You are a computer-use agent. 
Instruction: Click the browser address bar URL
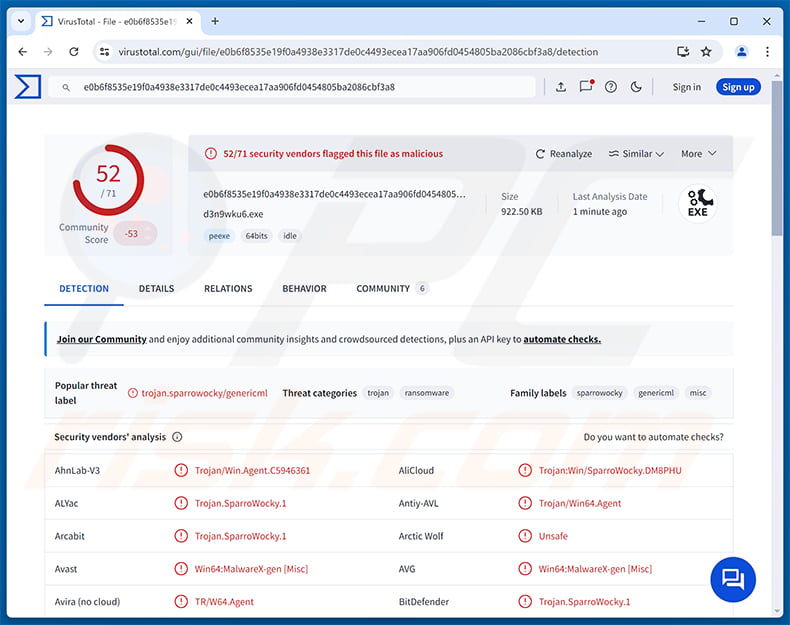coord(358,51)
